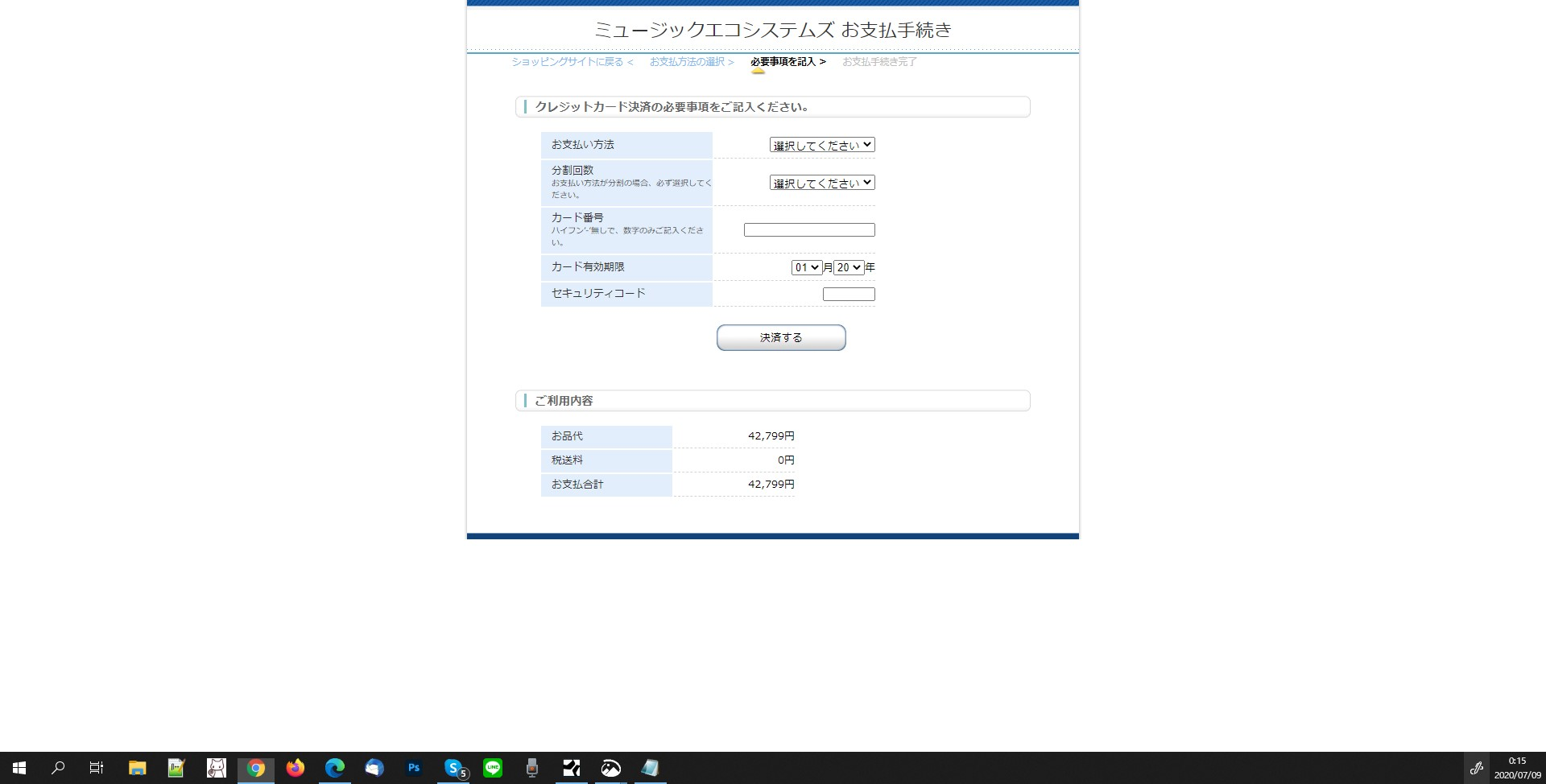The width and height of the screenshot is (1546, 784).
Task: Open Photoshop from the taskbar
Action: [414, 768]
